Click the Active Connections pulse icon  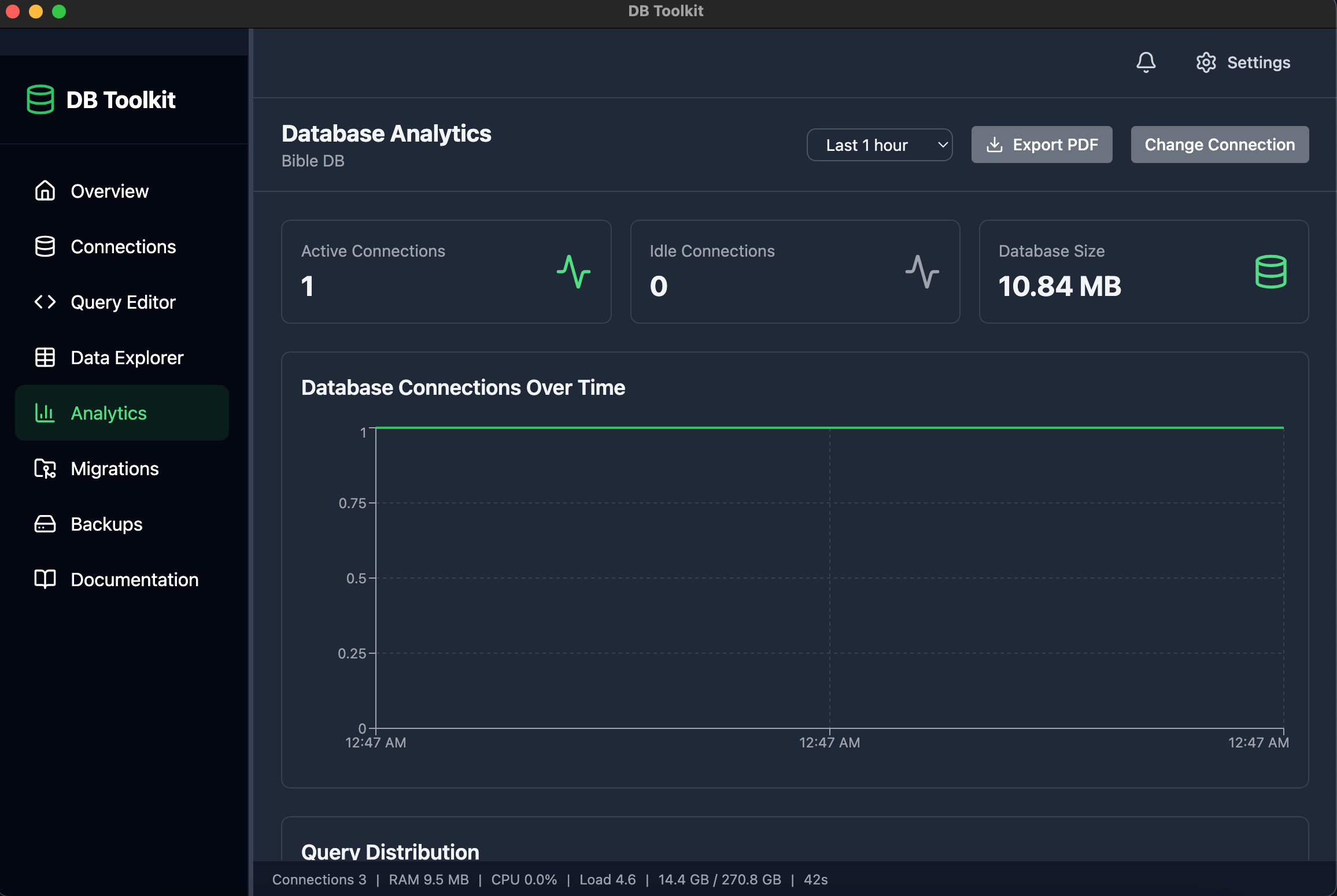[573, 271]
